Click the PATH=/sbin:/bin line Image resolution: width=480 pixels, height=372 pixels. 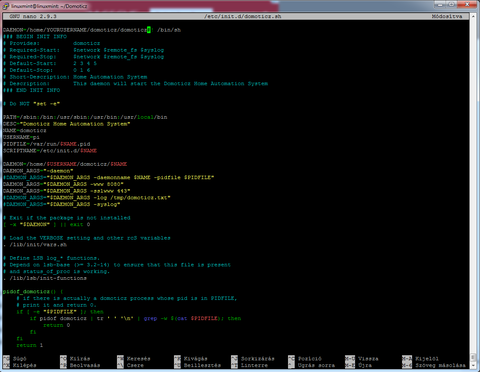[x=85, y=117]
